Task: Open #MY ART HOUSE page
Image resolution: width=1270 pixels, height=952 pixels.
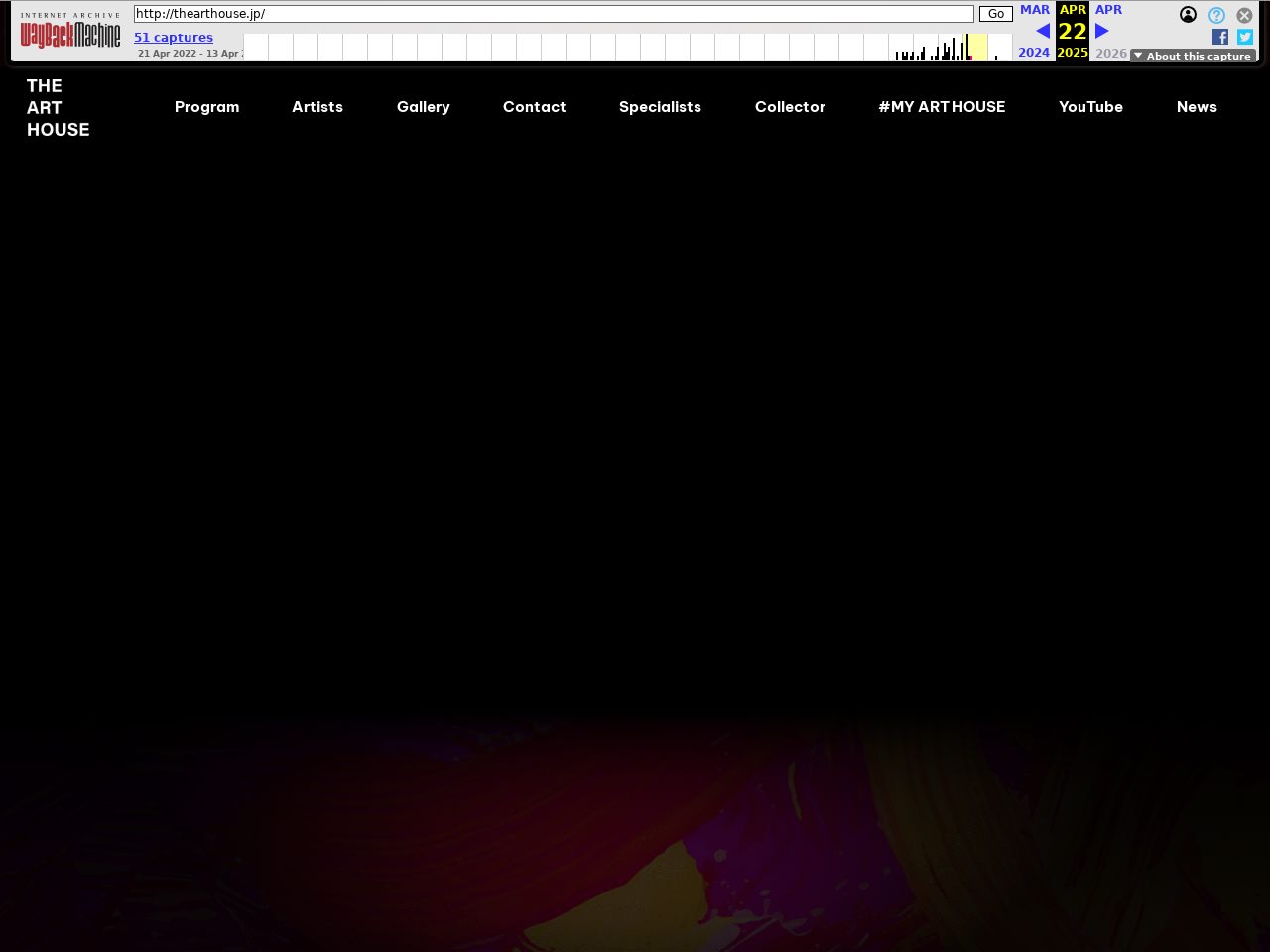Action: point(942,107)
